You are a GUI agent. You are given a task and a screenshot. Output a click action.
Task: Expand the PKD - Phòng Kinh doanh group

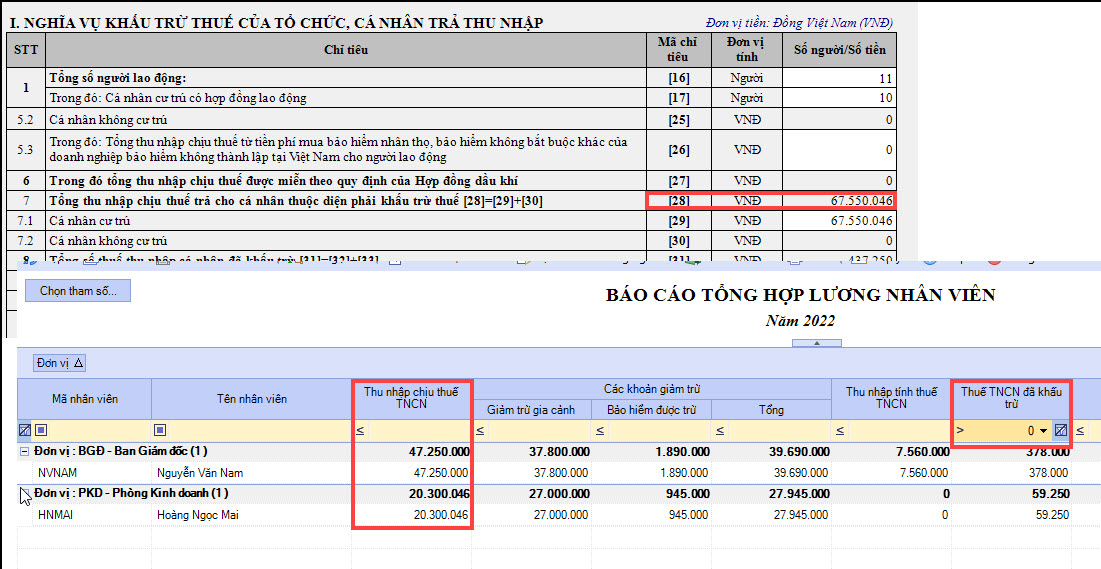pos(24,493)
